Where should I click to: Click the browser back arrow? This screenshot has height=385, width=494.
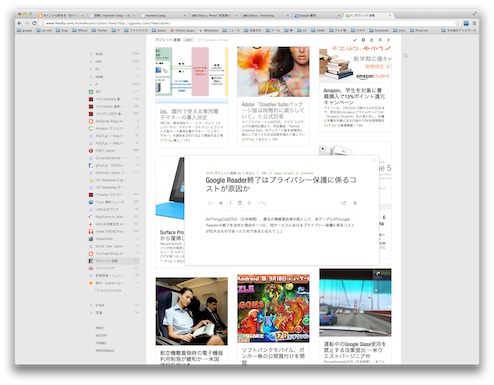tap(19, 23)
